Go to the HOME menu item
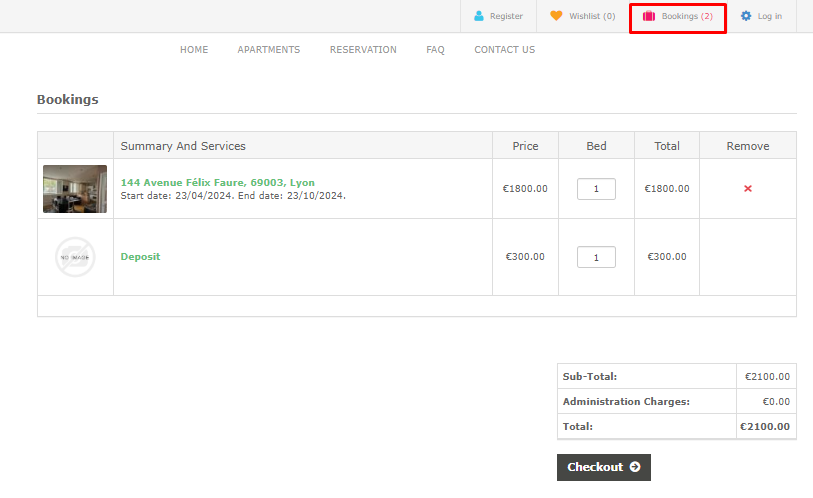This screenshot has height=498, width=813. 194,50
